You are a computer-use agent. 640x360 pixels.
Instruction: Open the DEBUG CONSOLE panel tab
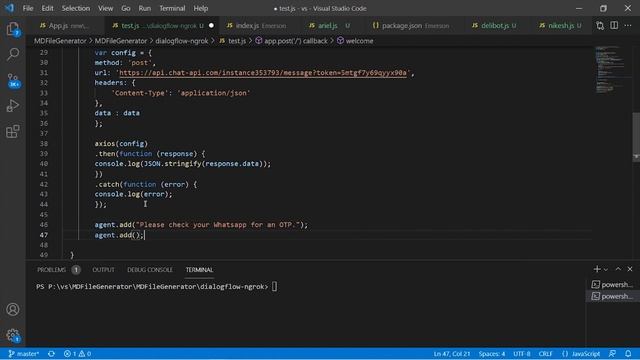pos(150,270)
